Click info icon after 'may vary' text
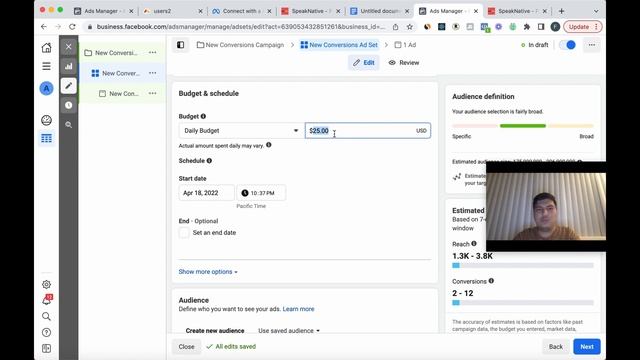Screen dimensions: 640x360 pos(269,145)
